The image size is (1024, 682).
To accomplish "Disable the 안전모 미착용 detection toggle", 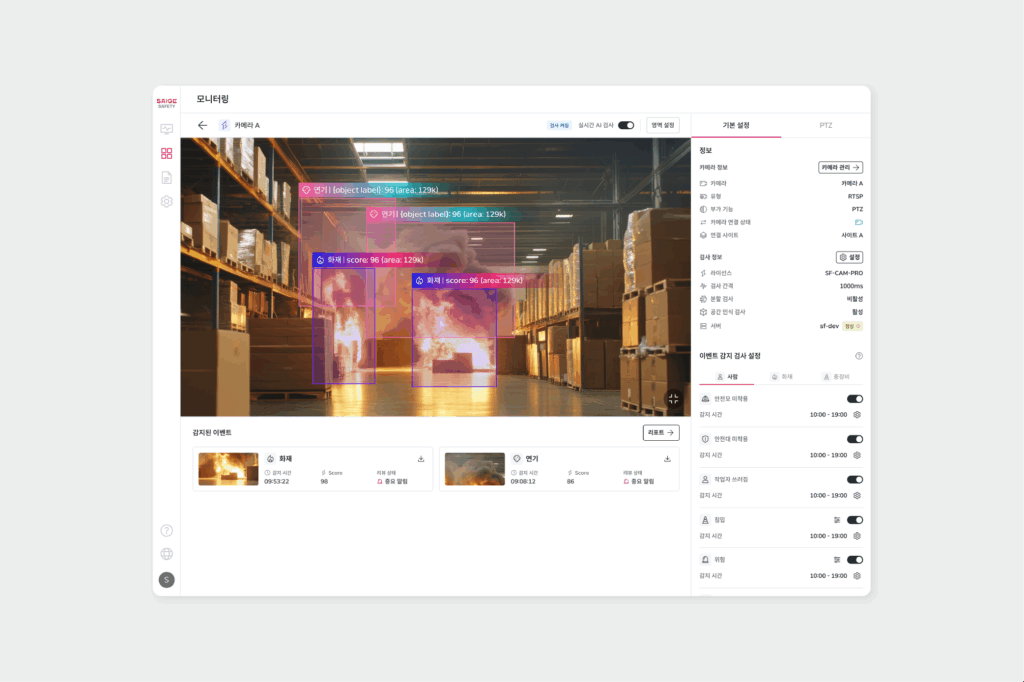I will point(855,399).
